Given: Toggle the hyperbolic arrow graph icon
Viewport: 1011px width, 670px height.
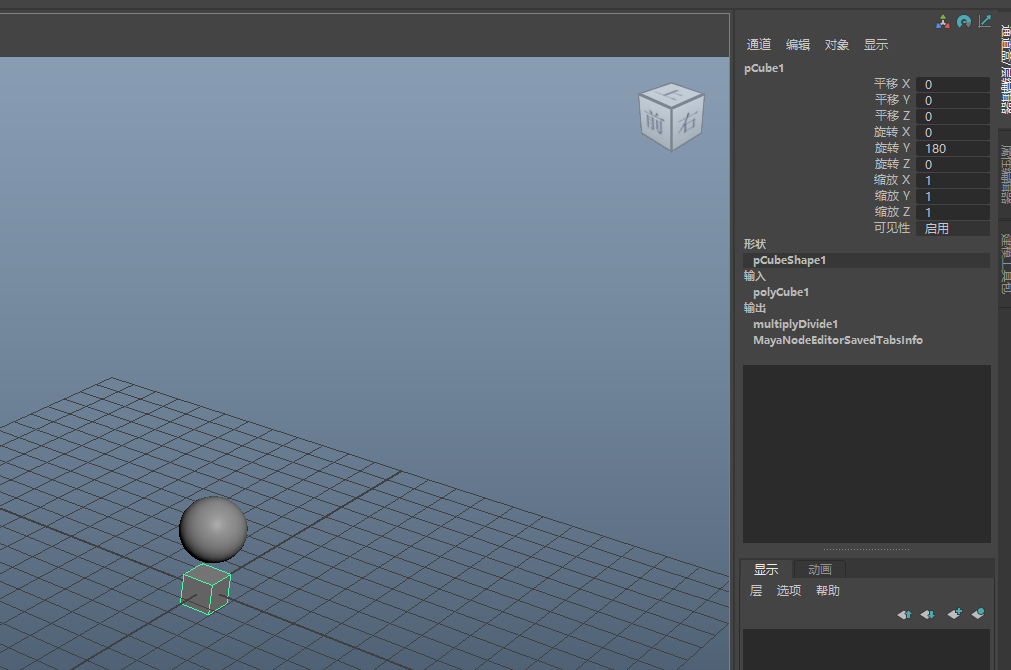Looking at the screenshot, I should 985,22.
